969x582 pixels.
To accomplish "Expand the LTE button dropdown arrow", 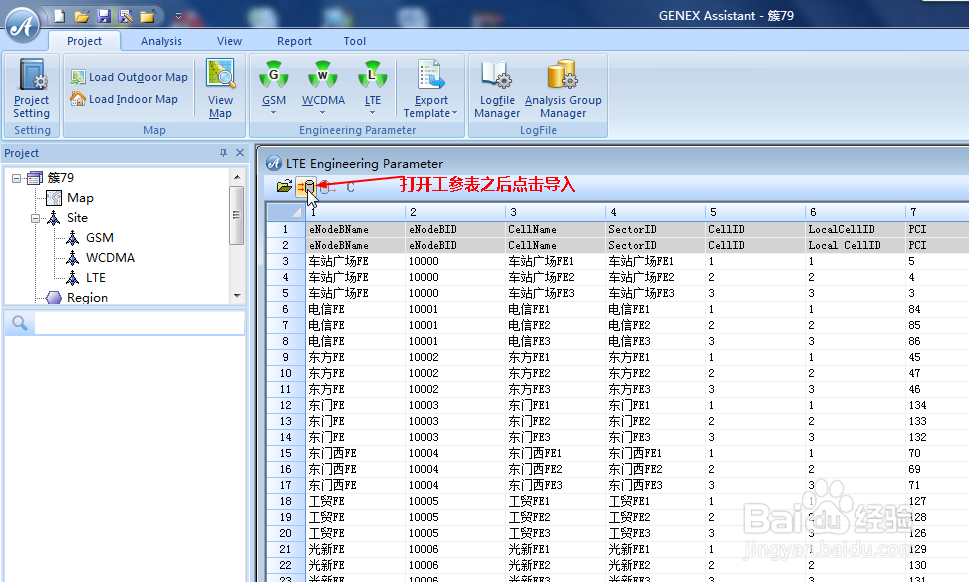I will click(372, 112).
